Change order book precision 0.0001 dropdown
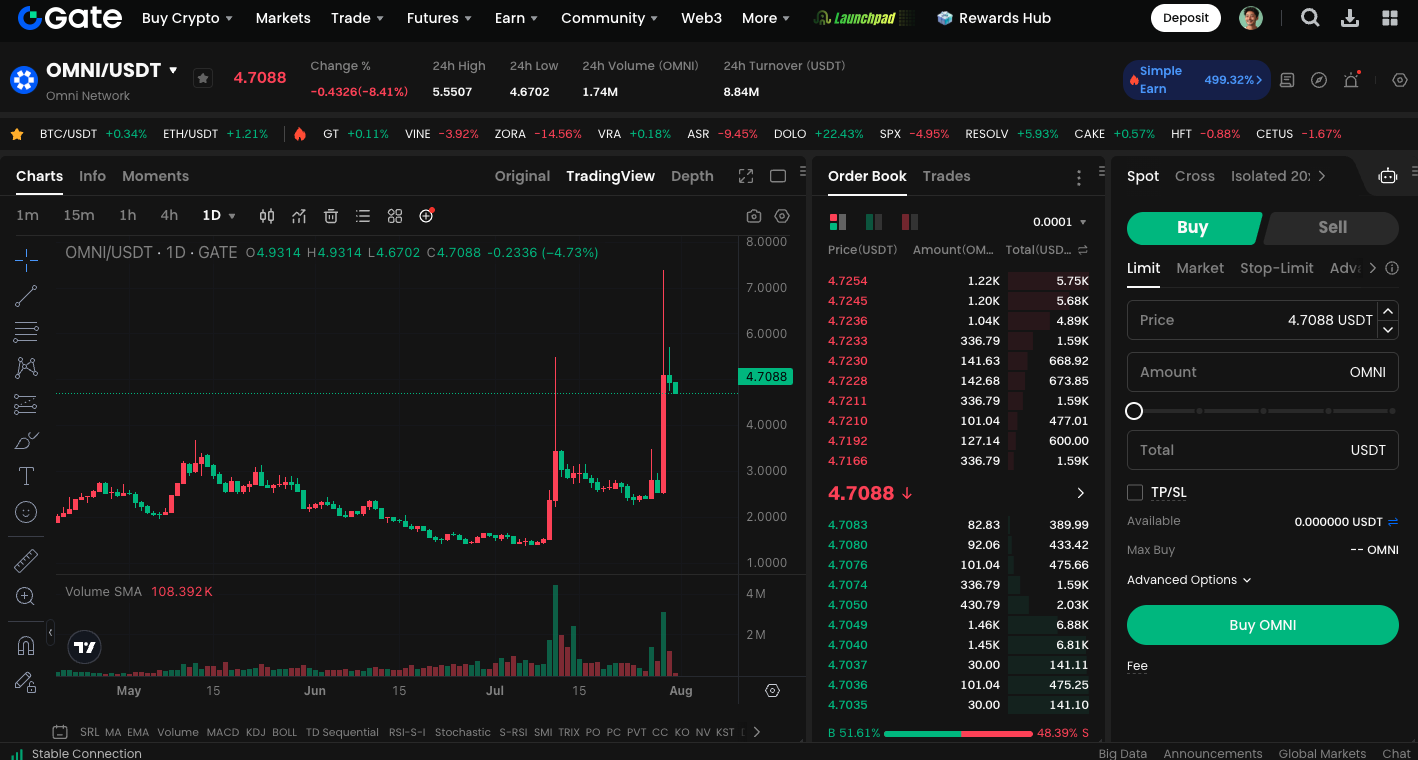Image resolution: width=1418 pixels, height=760 pixels. pos(1060,222)
